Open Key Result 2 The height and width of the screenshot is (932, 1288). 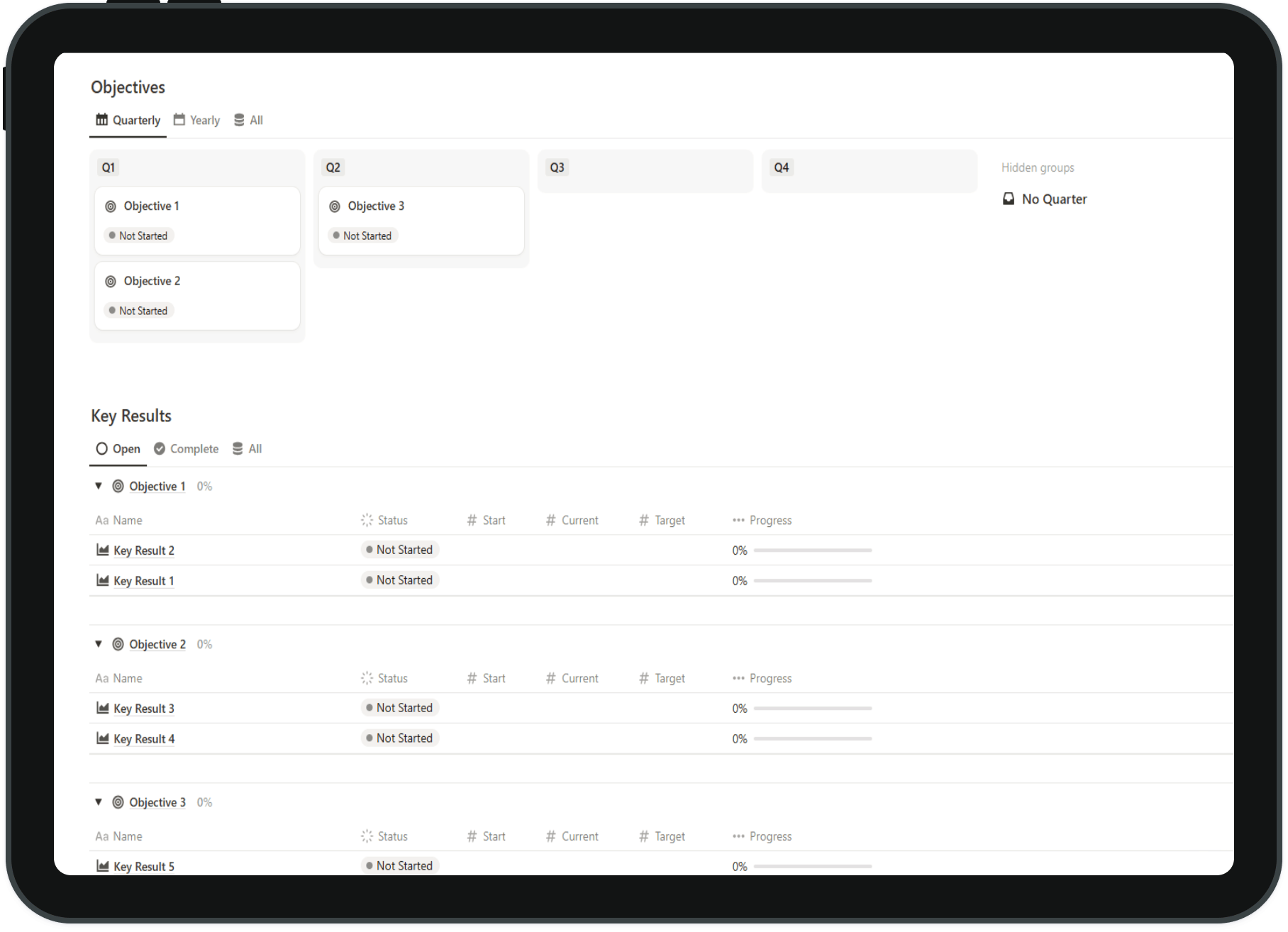(143, 550)
